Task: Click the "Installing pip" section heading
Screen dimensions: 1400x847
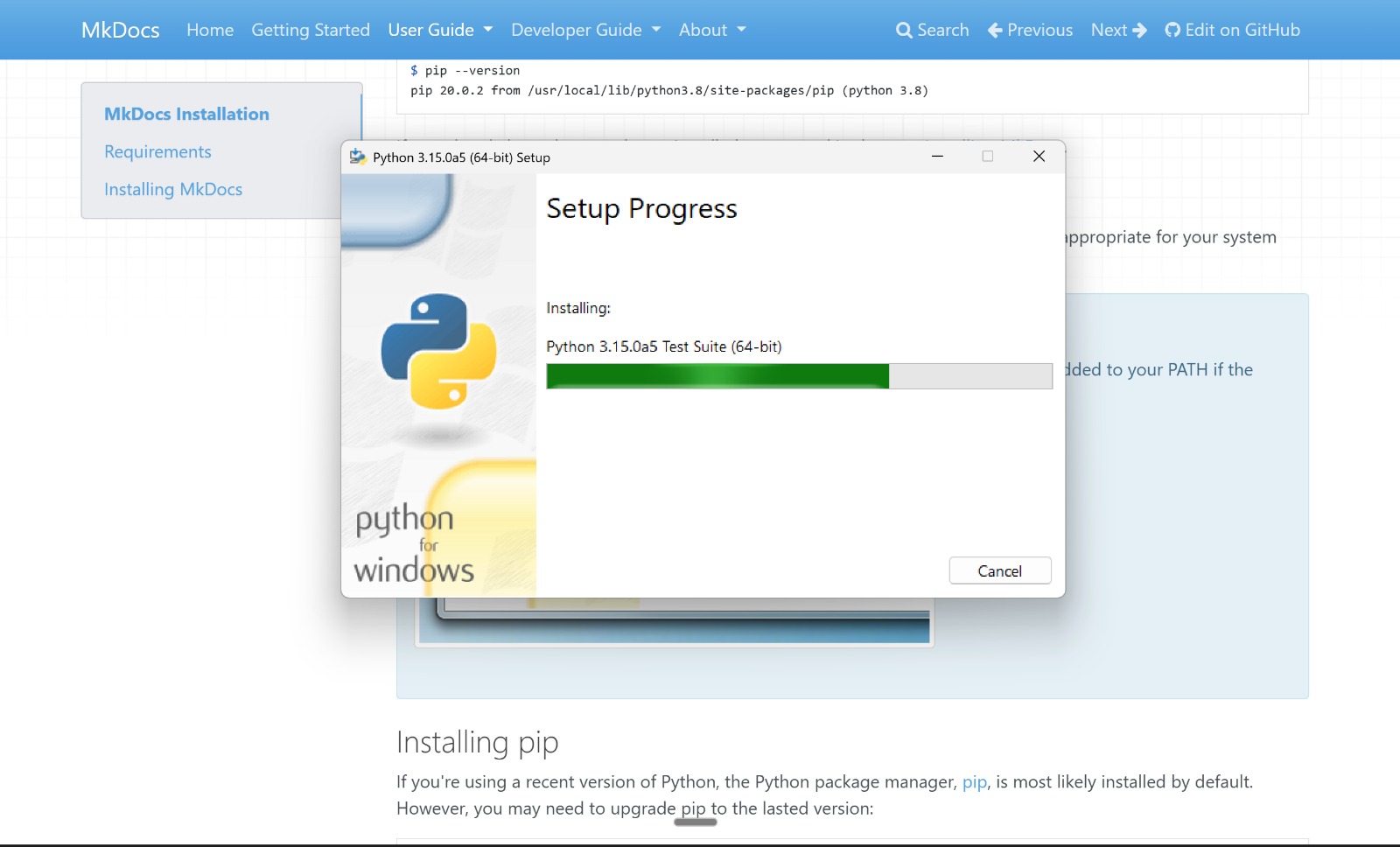Action: 477,742
